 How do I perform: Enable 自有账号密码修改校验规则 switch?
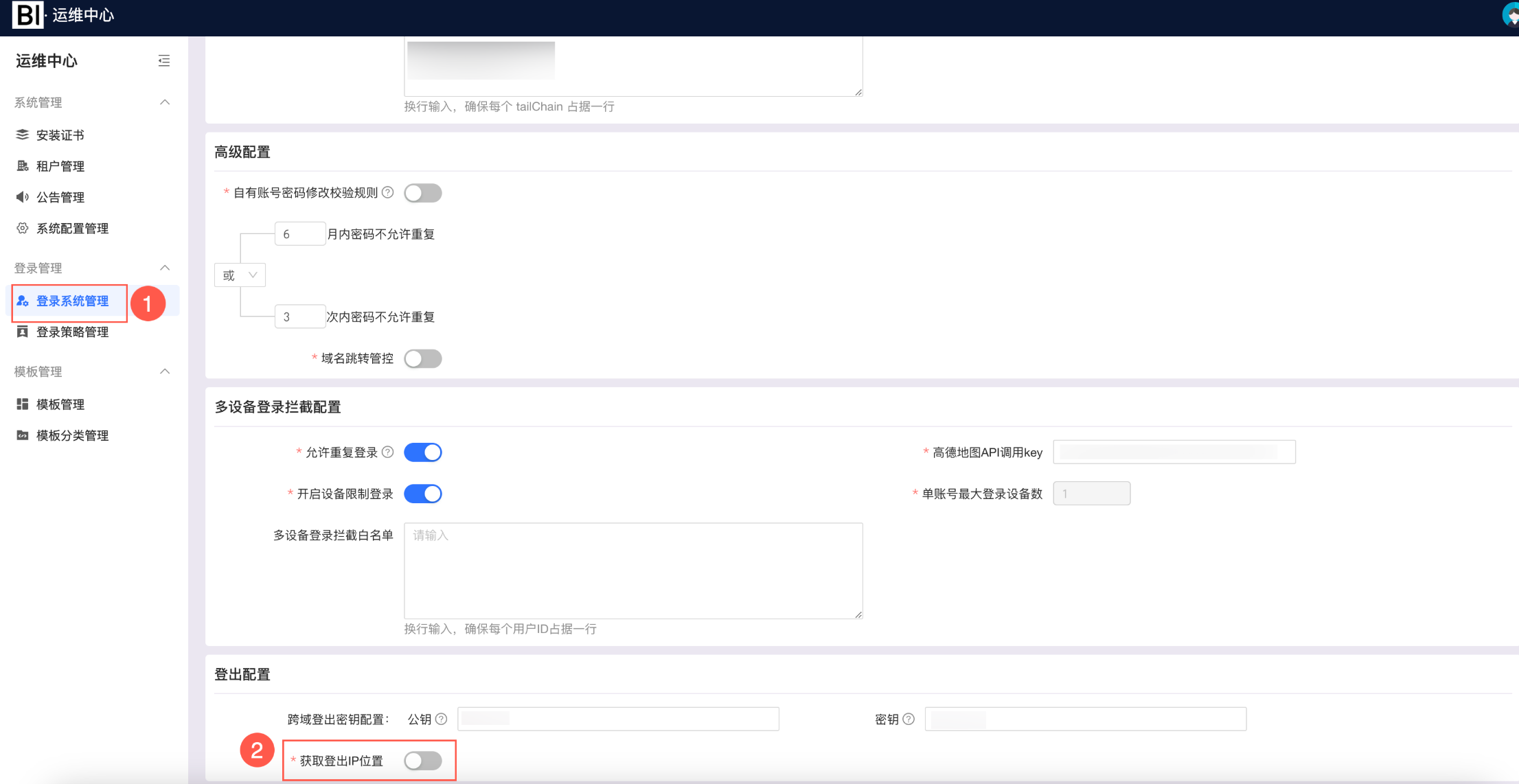(x=422, y=193)
